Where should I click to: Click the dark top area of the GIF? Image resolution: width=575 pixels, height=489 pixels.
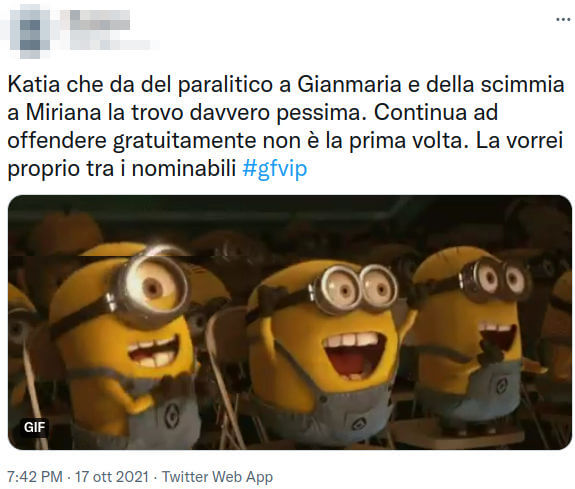point(290,213)
